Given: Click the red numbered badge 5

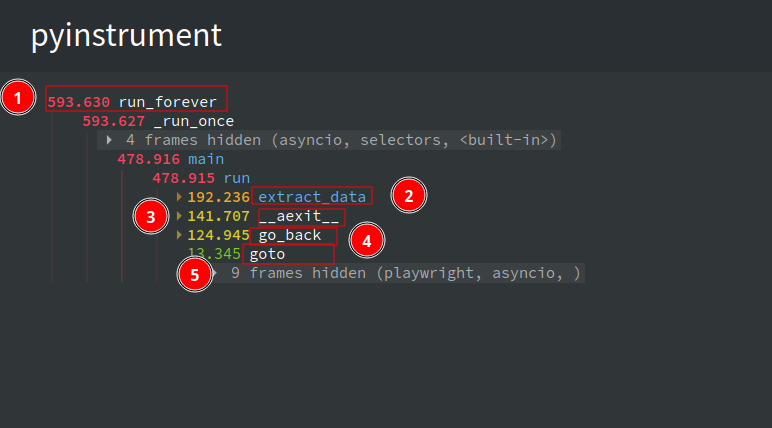Looking at the screenshot, I should 194,274.
